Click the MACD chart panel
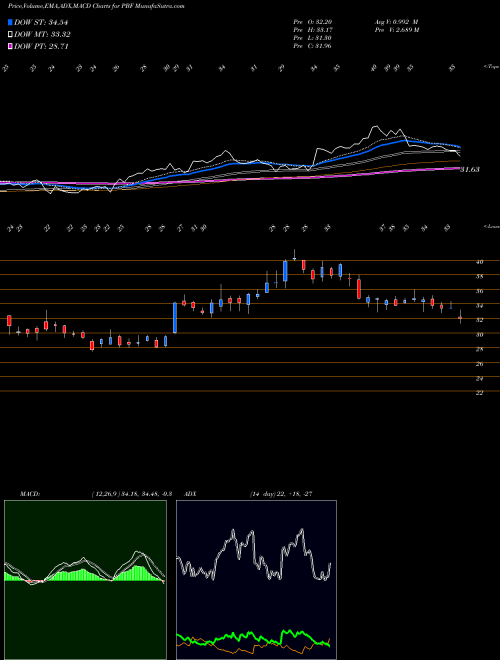 85,580
